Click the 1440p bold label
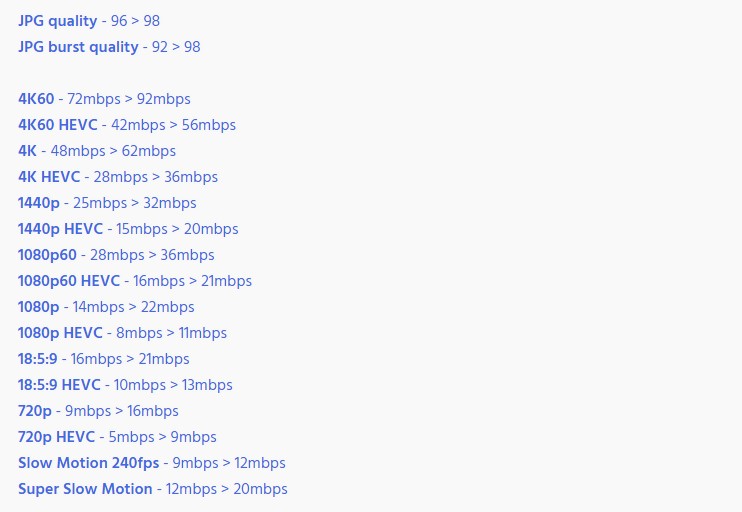This screenshot has width=742, height=512. click(39, 203)
